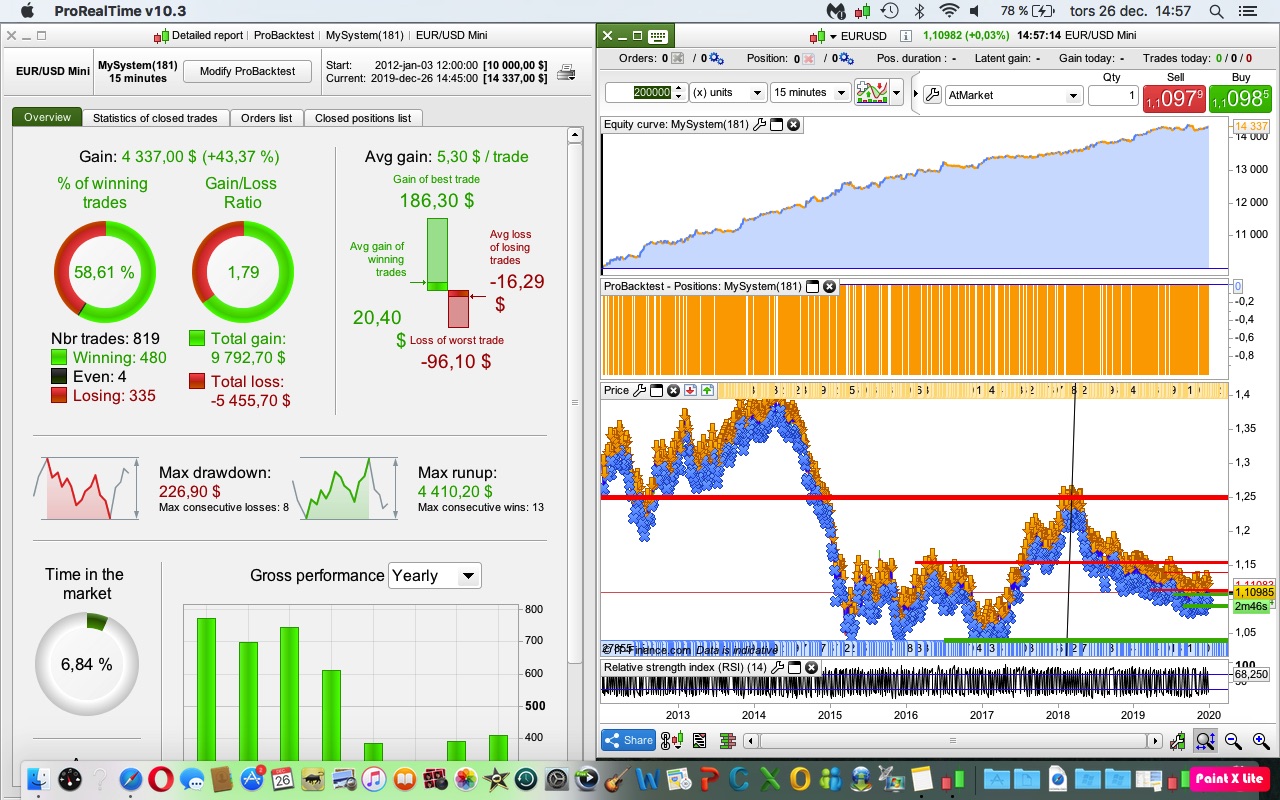Image resolution: width=1280 pixels, height=800 pixels.
Task: Click the red Sell price button
Action: tap(1175, 98)
